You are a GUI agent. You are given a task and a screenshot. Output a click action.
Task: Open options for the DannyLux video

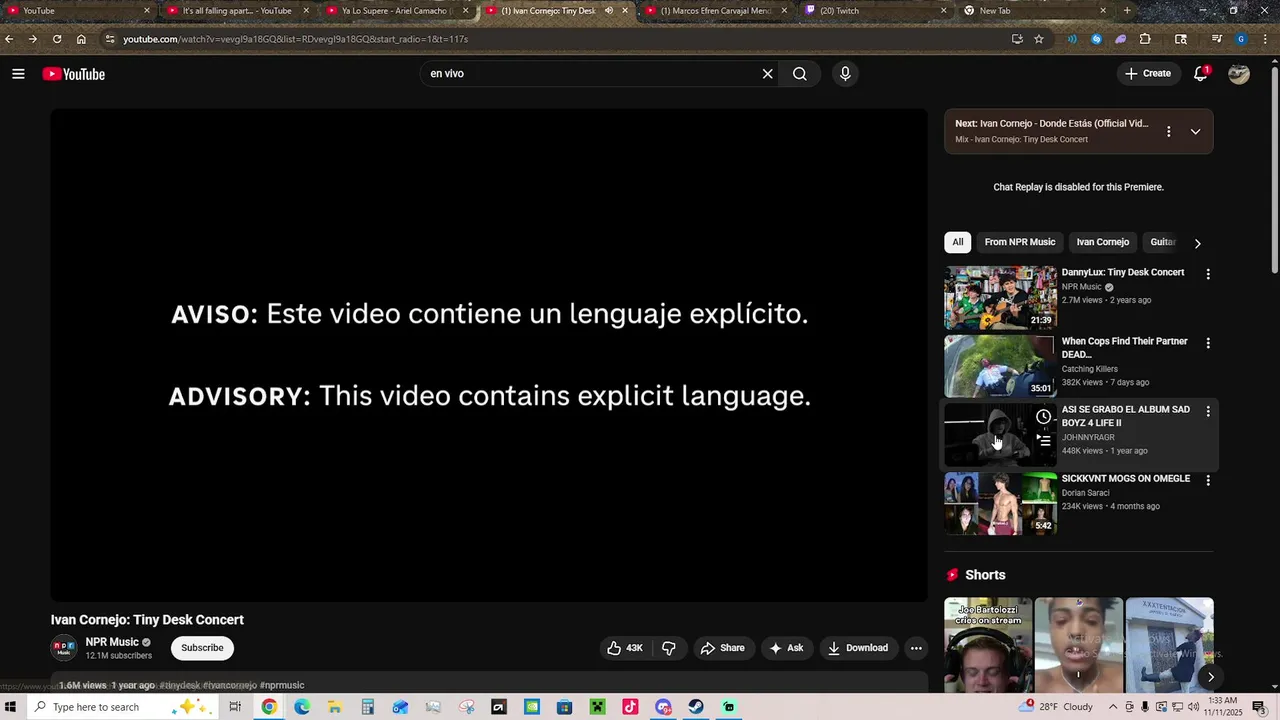pyautogui.click(x=1208, y=274)
